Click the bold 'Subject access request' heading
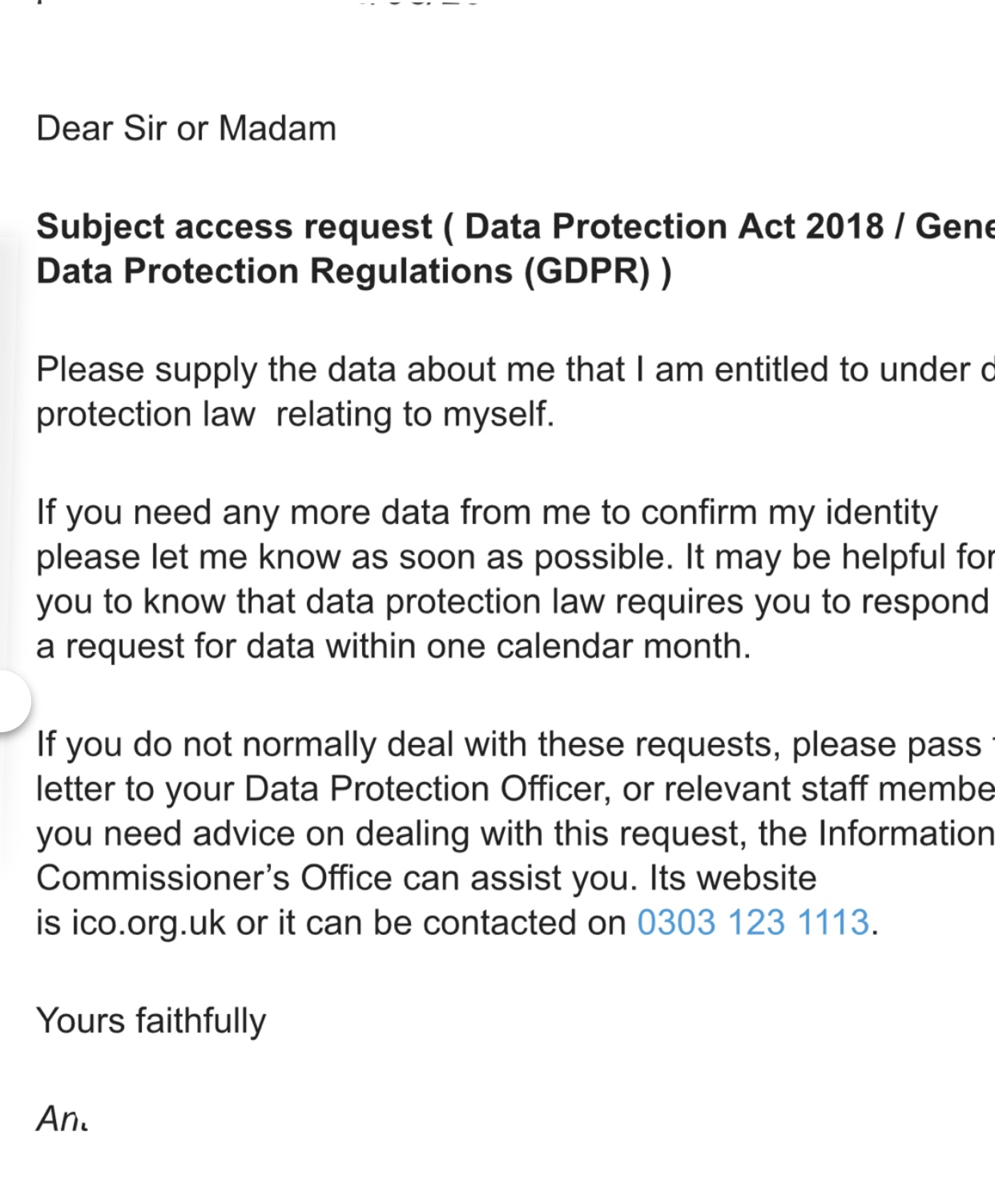Screen dimensions: 995x1204 (234, 227)
